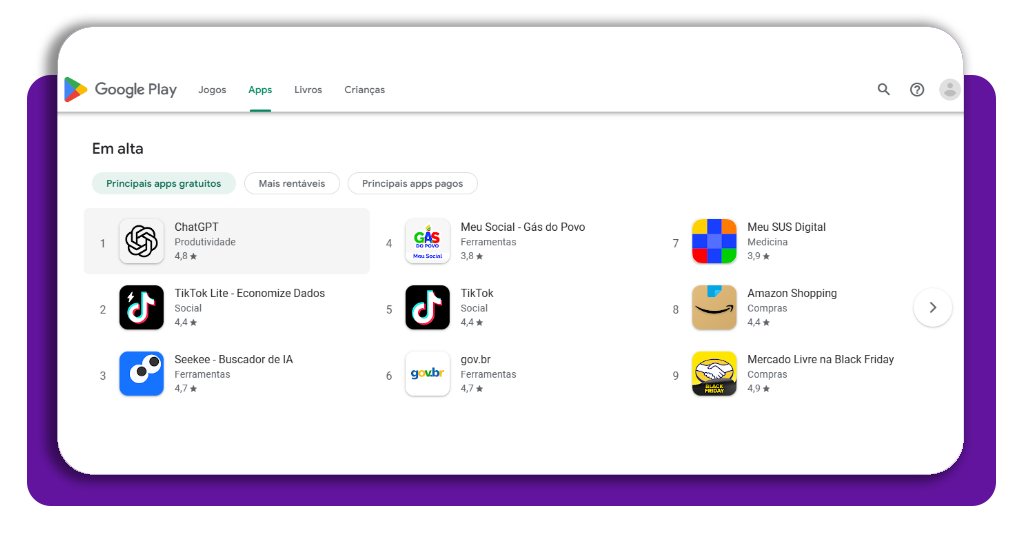Select the Principais apps pagos chip

[413, 183]
